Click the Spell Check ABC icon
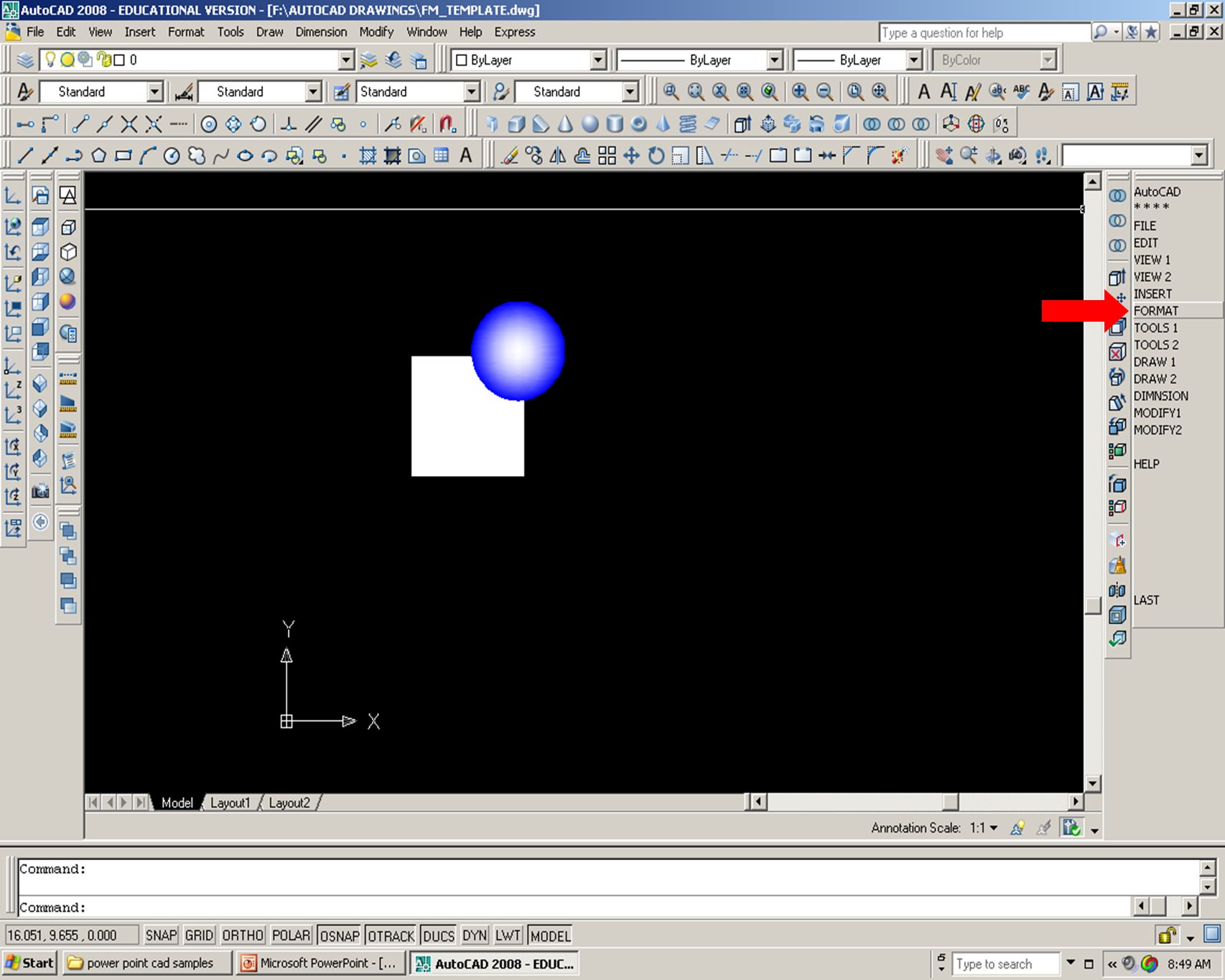This screenshot has width=1225, height=980. pos(1021,91)
